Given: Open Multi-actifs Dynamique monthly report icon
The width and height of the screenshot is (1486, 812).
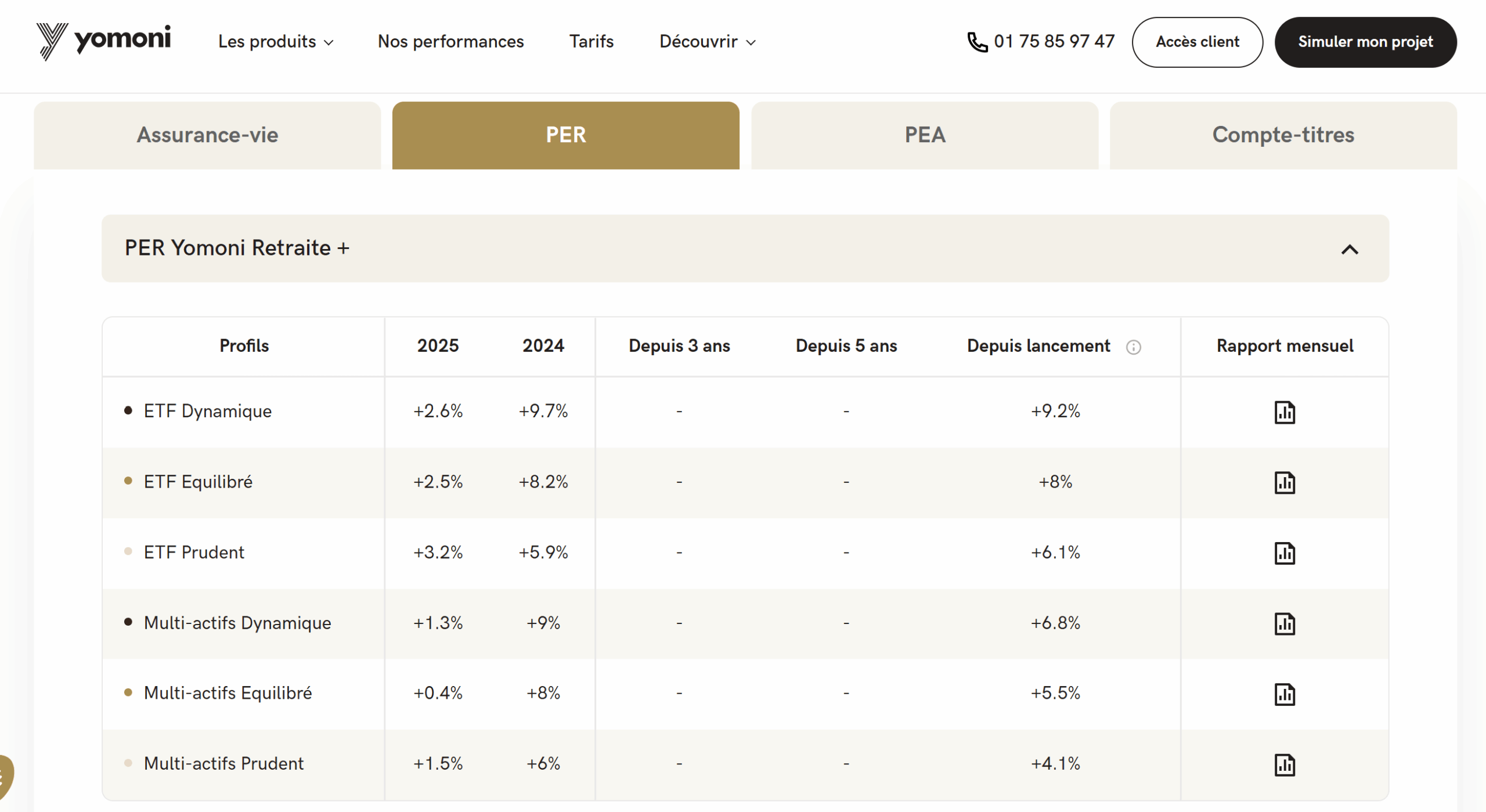Looking at the screenshot, I should coord(1284,624).
